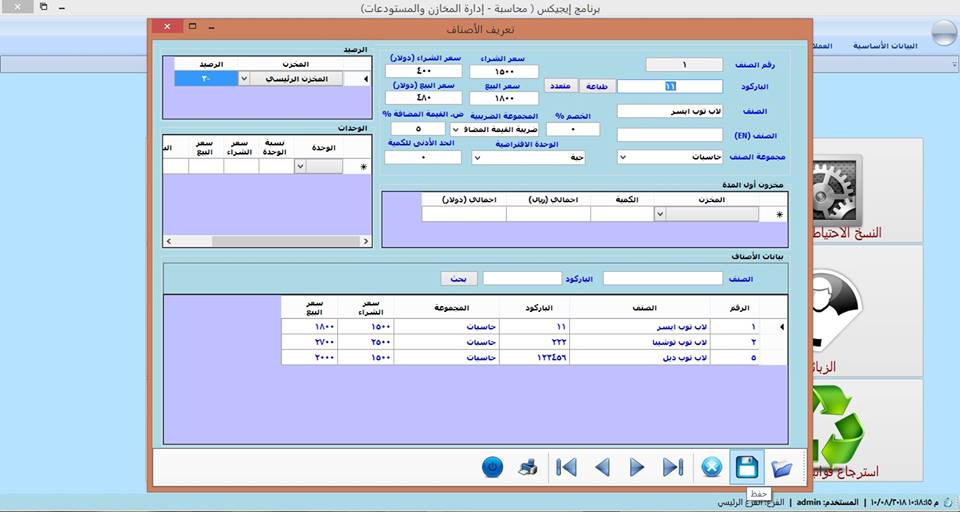
Task: Click the الصنف name field لاب توب ايسر
Action: pos(670,111)
